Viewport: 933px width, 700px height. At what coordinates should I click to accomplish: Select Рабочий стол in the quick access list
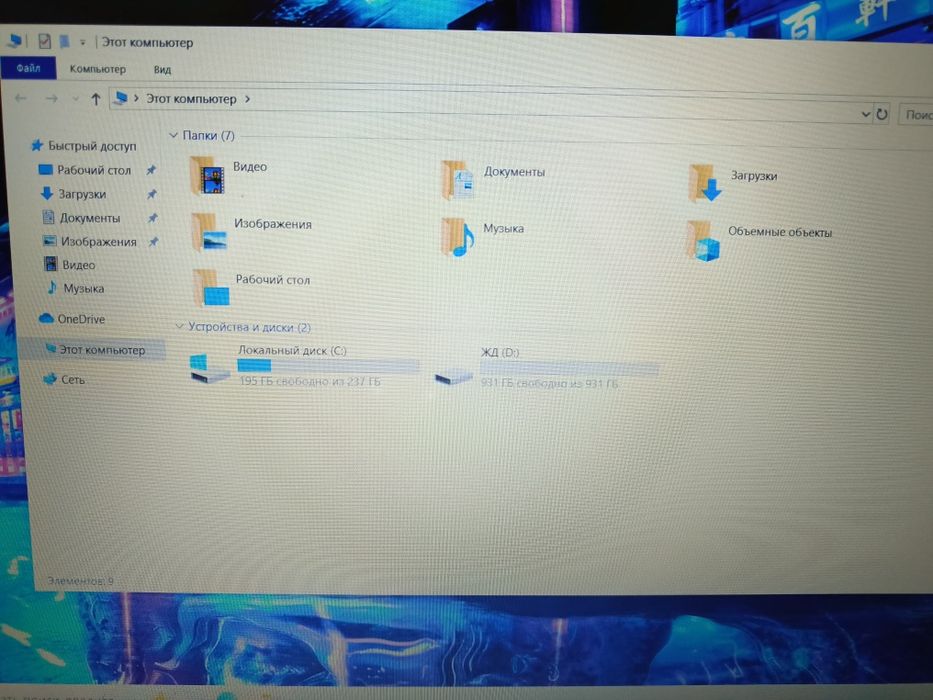pos(93,170)
